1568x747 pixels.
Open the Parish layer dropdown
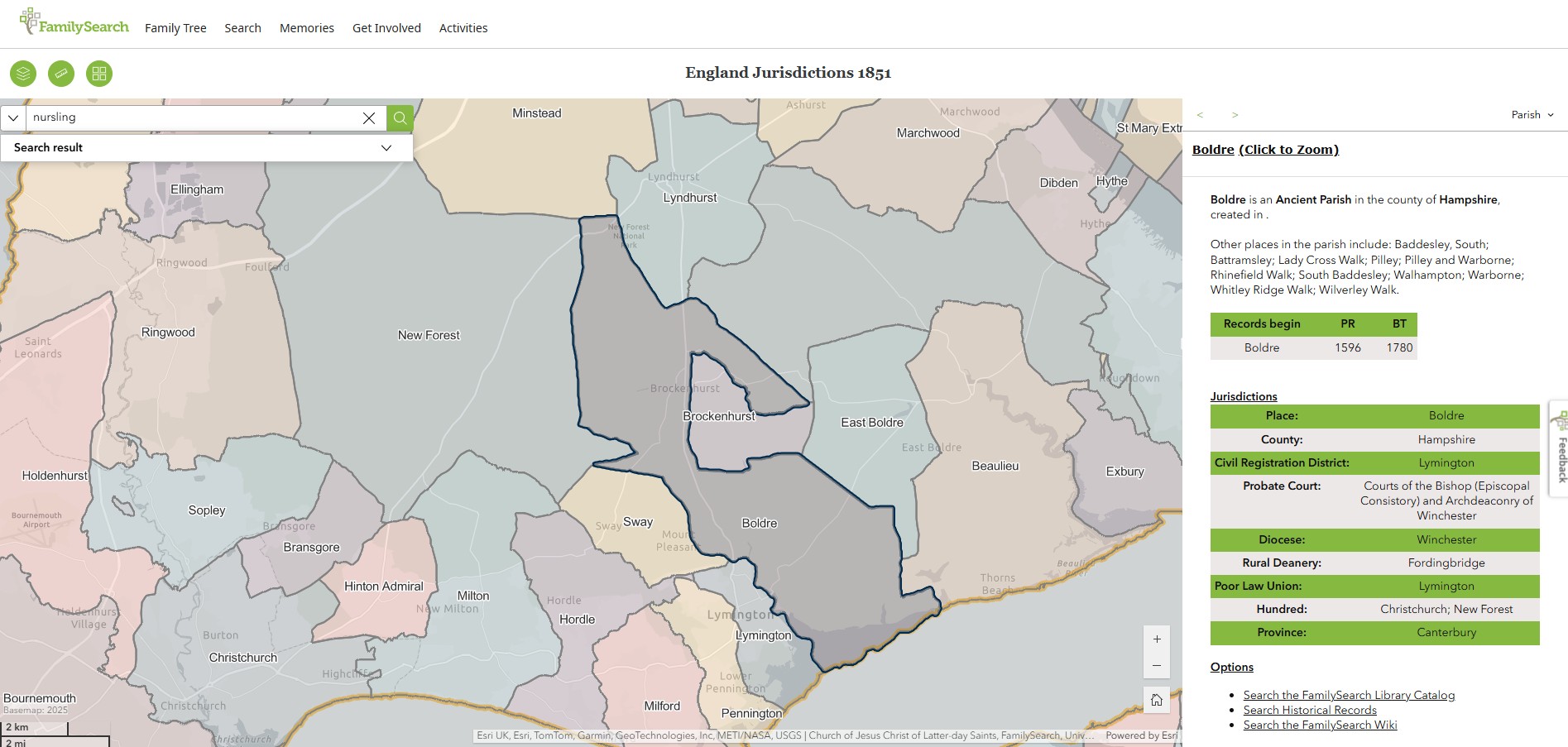pyautogui.click(x=1532, y=115)
